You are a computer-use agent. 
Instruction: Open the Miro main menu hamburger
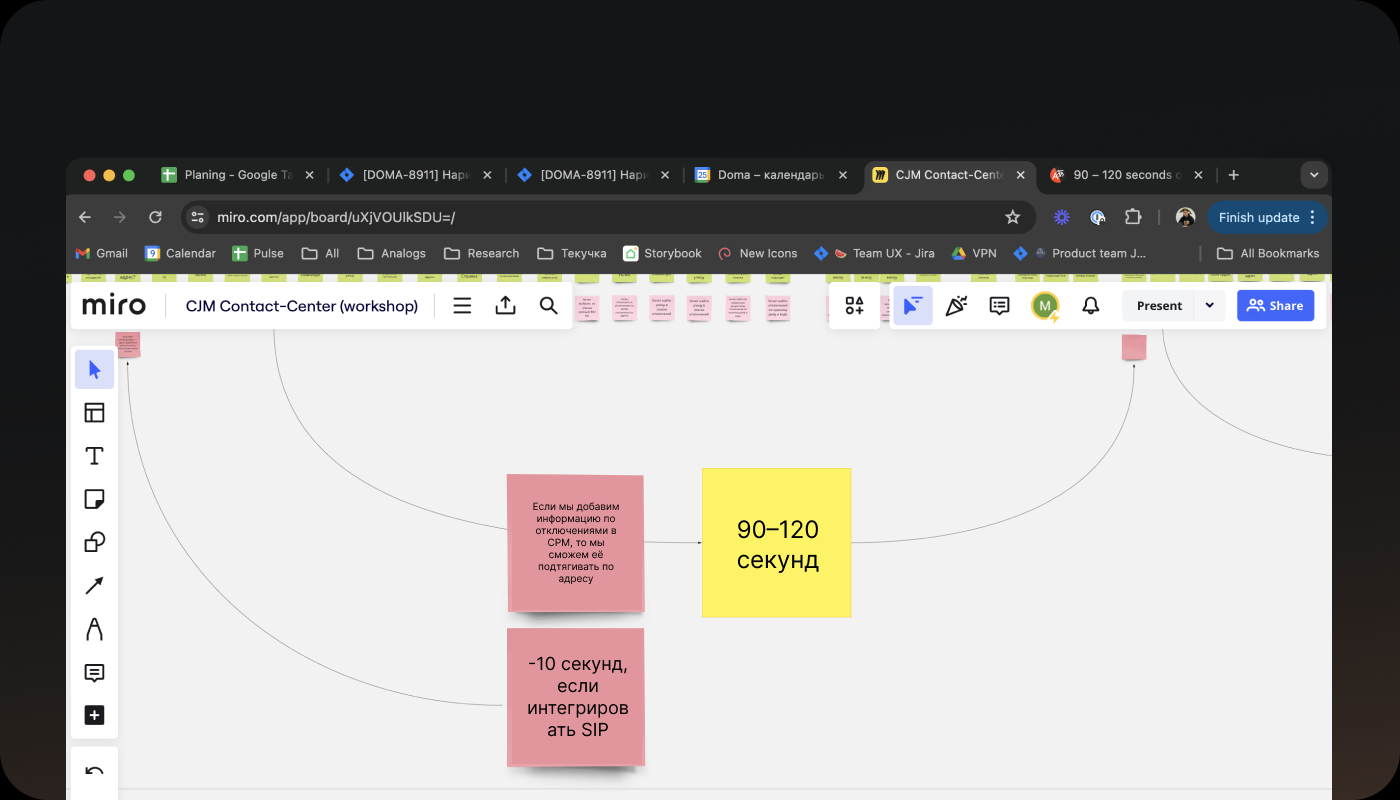point(462,306)
